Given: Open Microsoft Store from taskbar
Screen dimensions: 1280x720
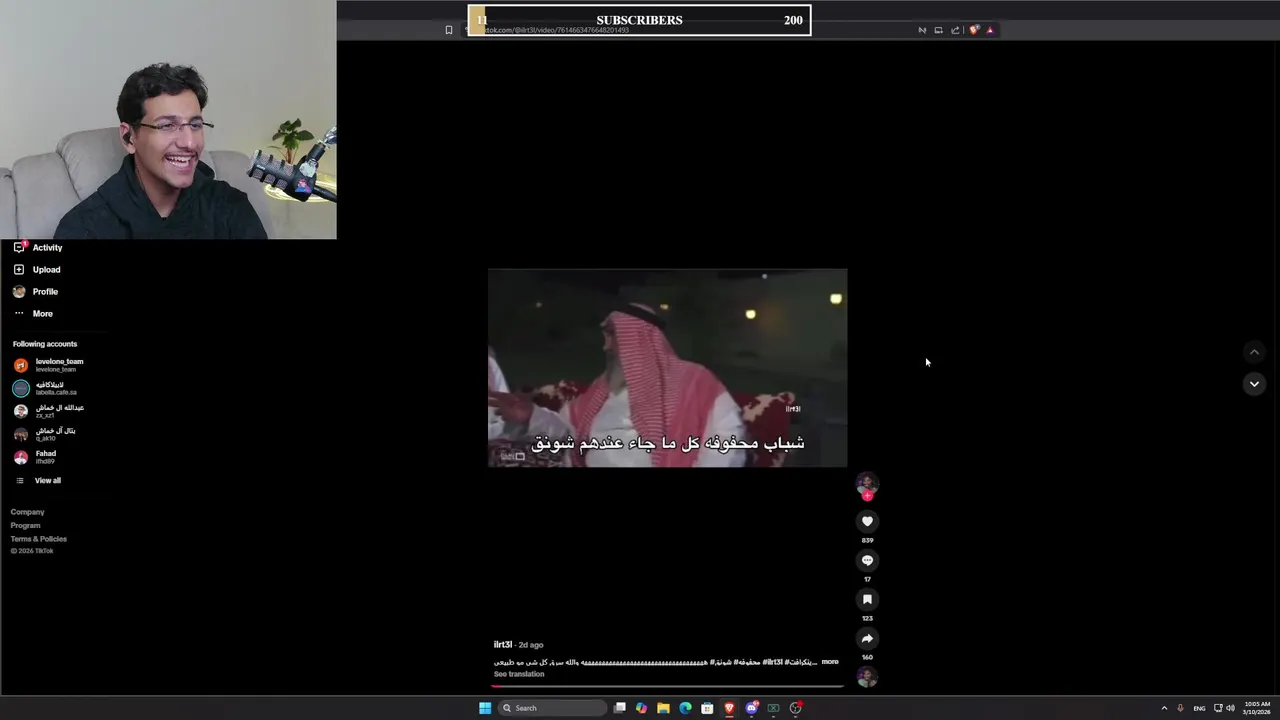Looking at the screenshot, I should pyautogui.click(x=707, y=708).
